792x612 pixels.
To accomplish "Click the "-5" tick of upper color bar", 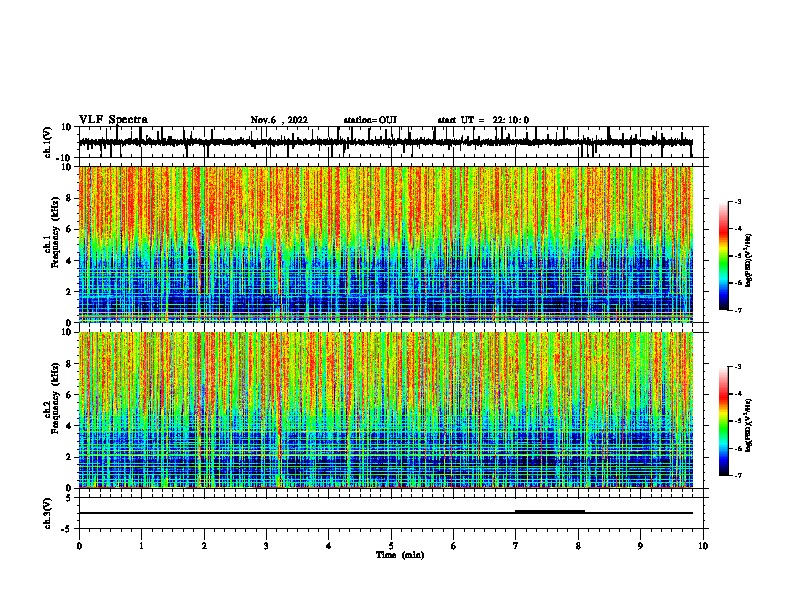I will [737, 256].
